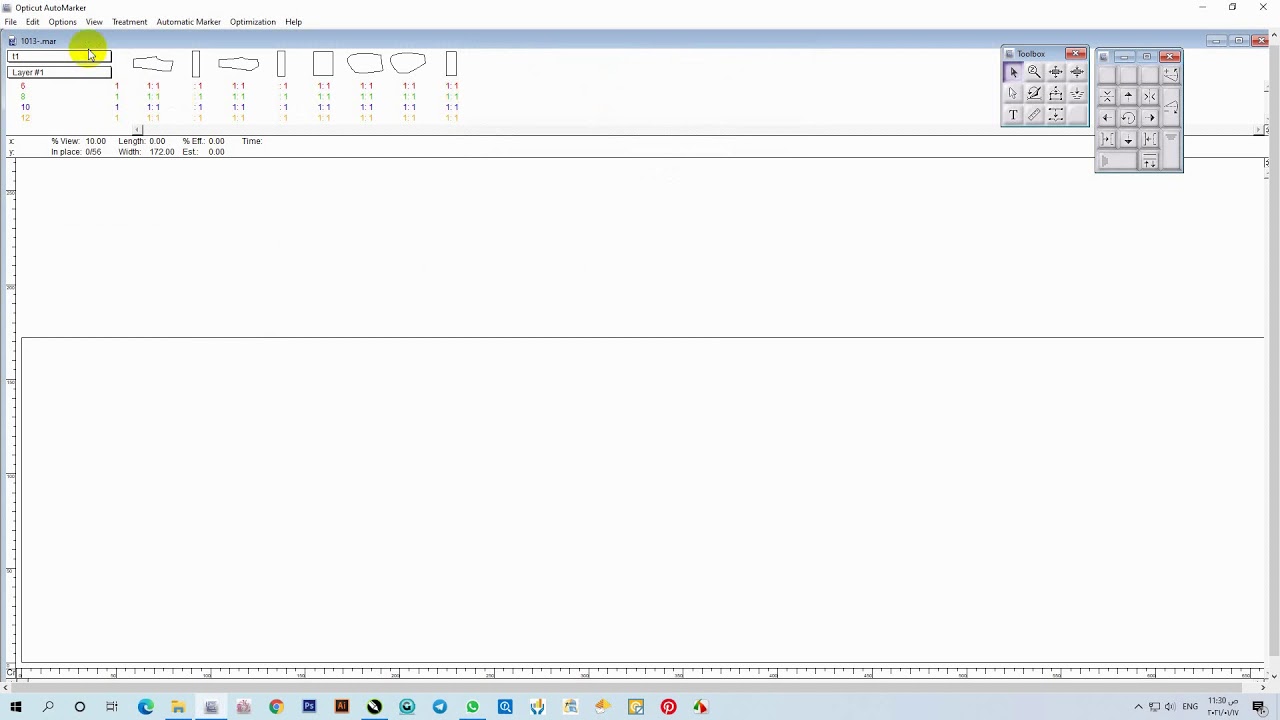Click the push-right bracket icon
This screenshot has width=1280, height=720.
tap(1107, 139)
